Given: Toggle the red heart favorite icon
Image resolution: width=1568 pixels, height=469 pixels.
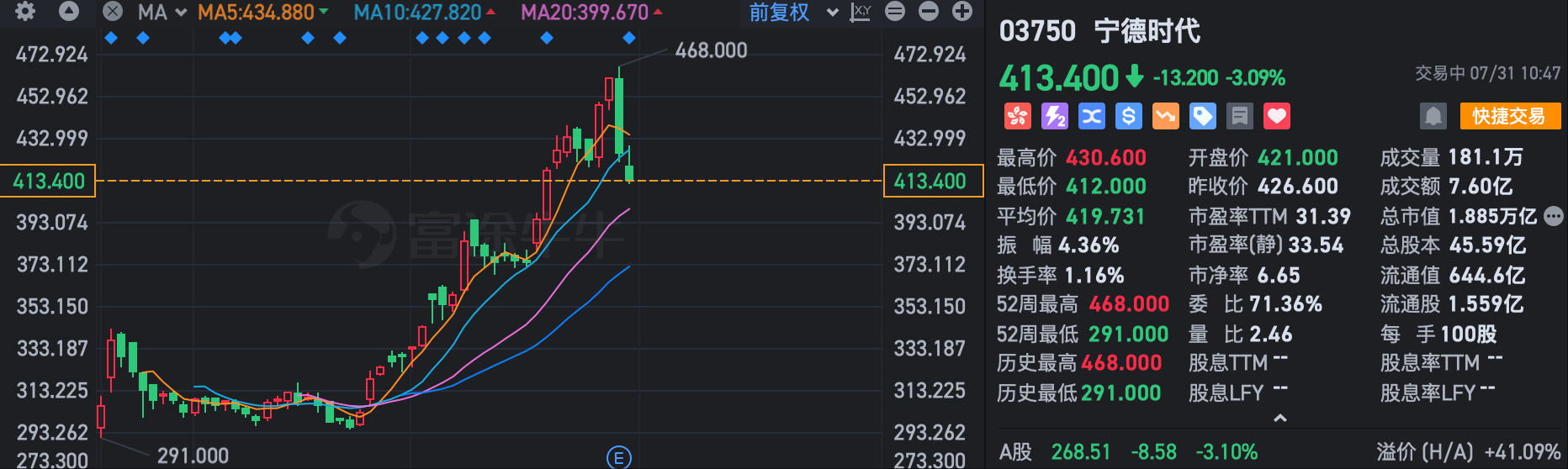Looking at the screenshot, I should click(1277, 116).
